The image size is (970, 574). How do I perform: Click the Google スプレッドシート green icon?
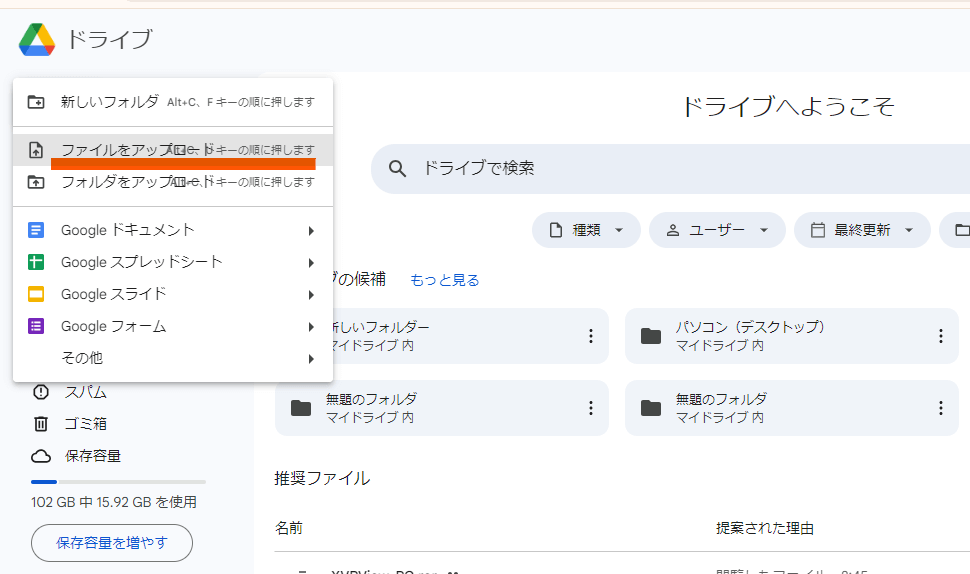36,262
